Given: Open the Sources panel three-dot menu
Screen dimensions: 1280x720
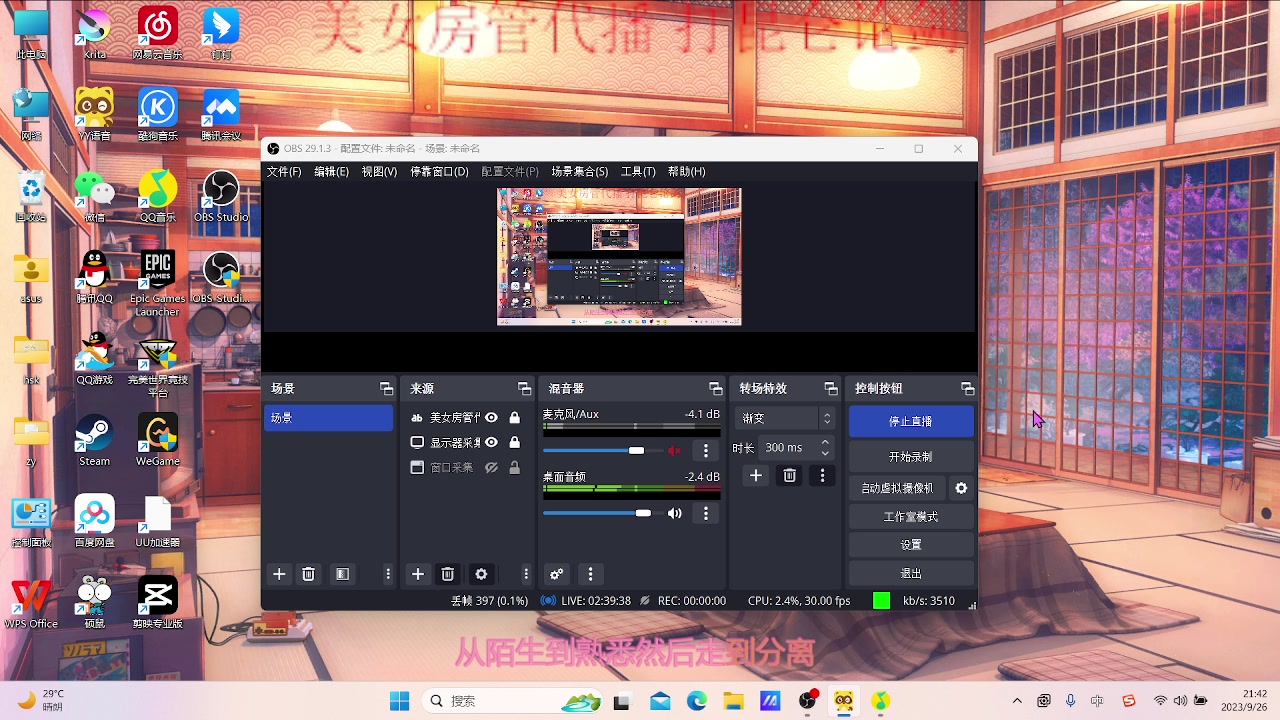Looking at the screenshot, I should click(526, 574).
